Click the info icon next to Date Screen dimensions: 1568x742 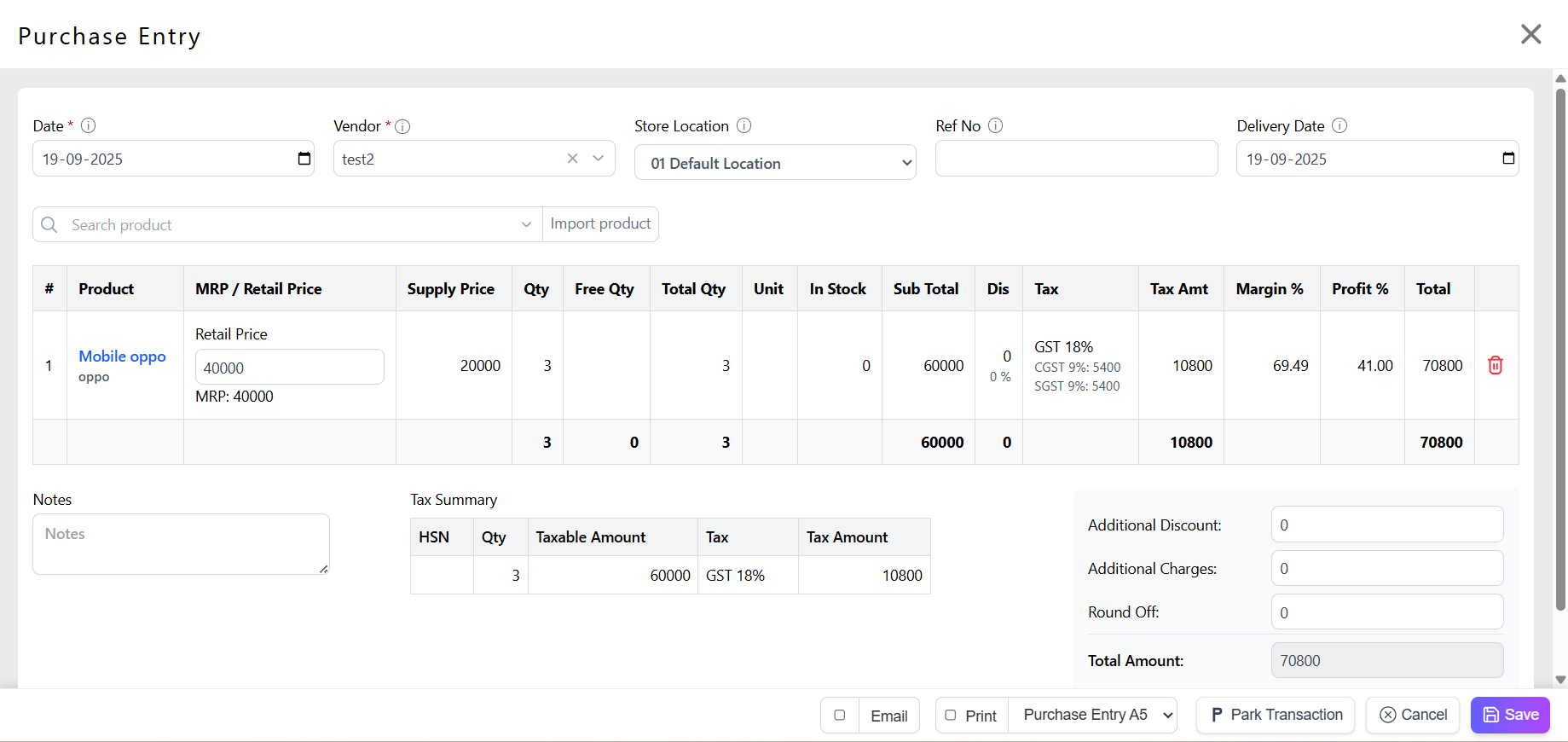(88, 125)
